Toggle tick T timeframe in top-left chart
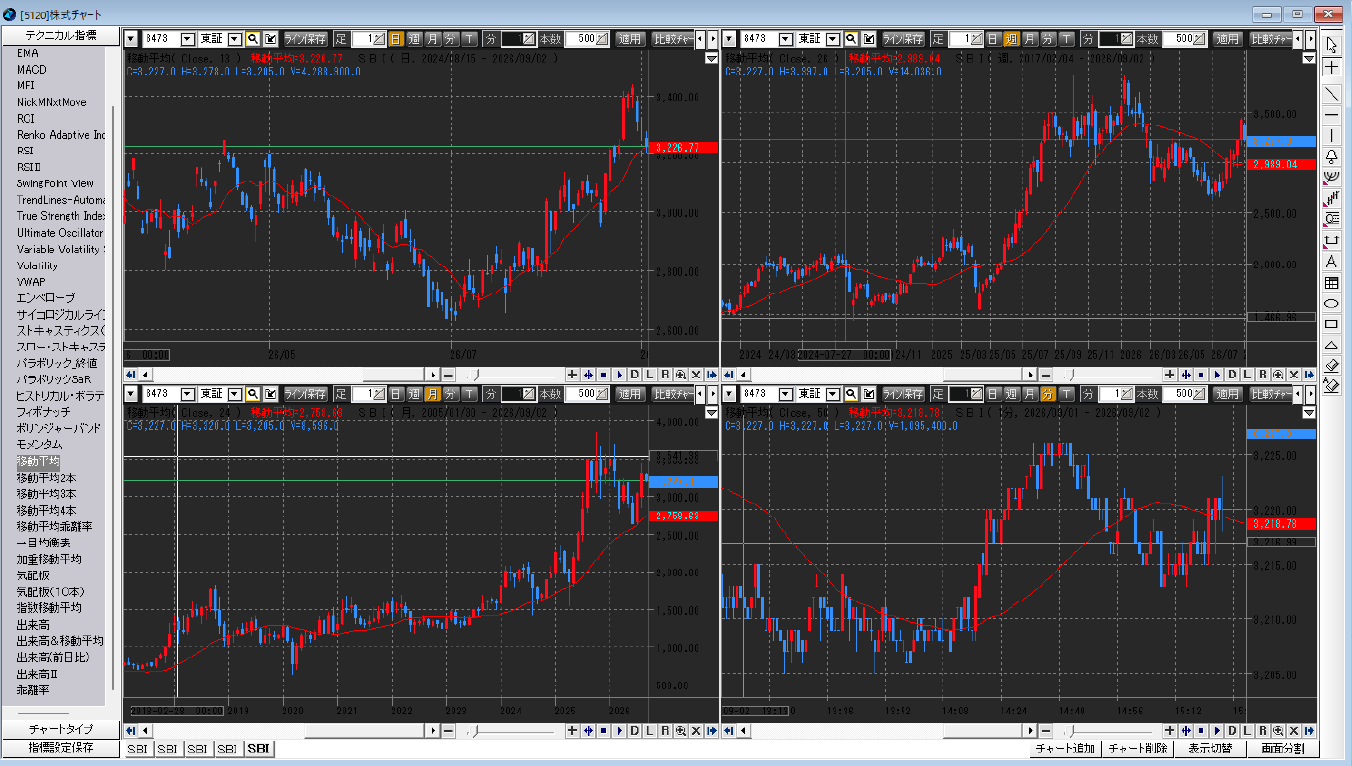Viewport: 1352px width, 766px height. pos(468,39)
